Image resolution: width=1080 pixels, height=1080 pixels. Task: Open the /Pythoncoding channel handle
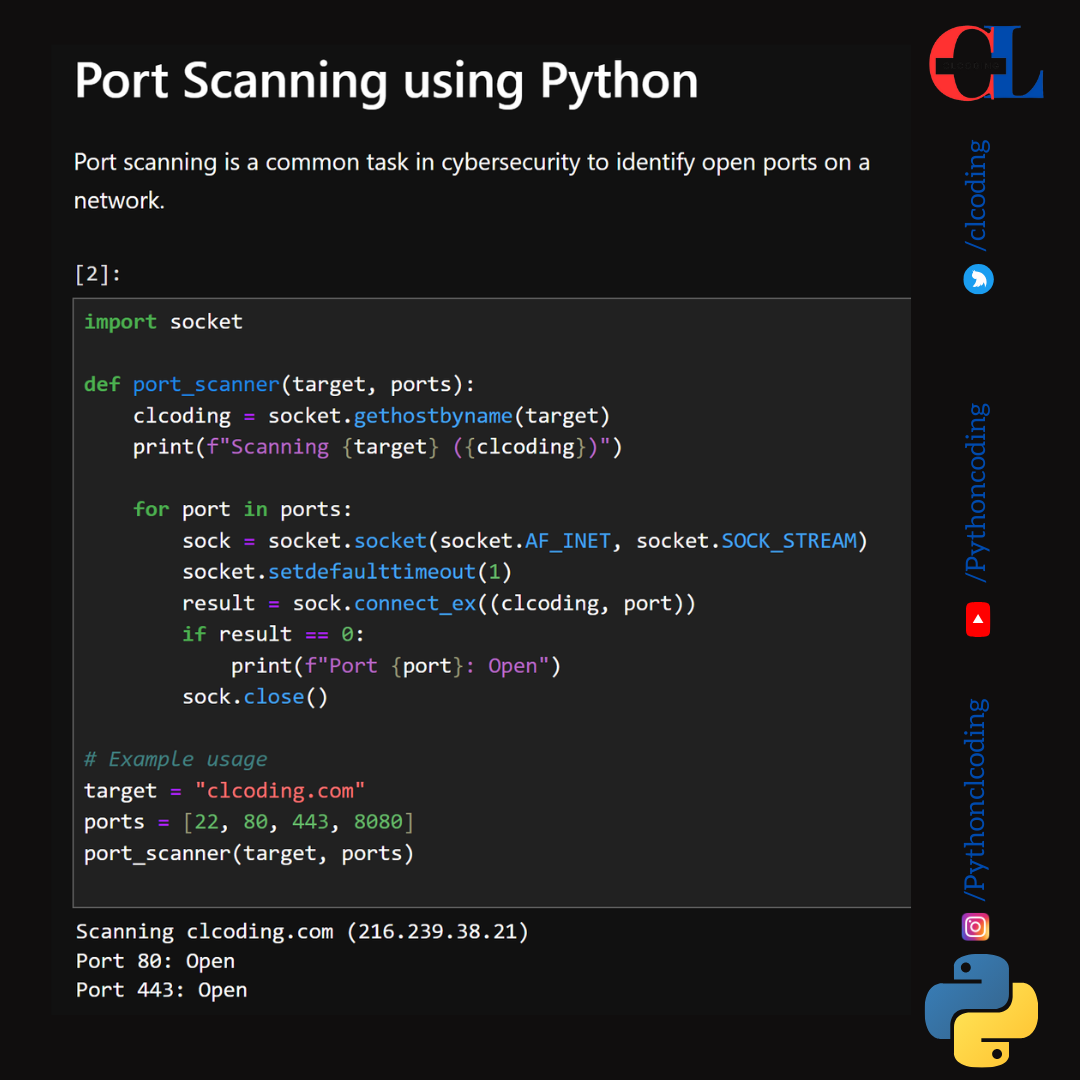point(977,492)
